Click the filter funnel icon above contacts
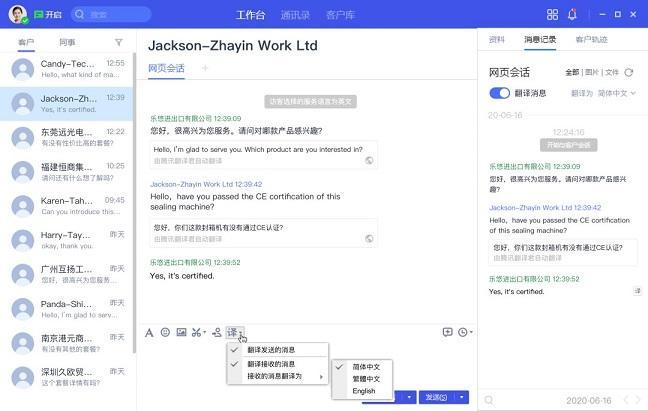Viewport: 648px width, 411px height. 119,42
